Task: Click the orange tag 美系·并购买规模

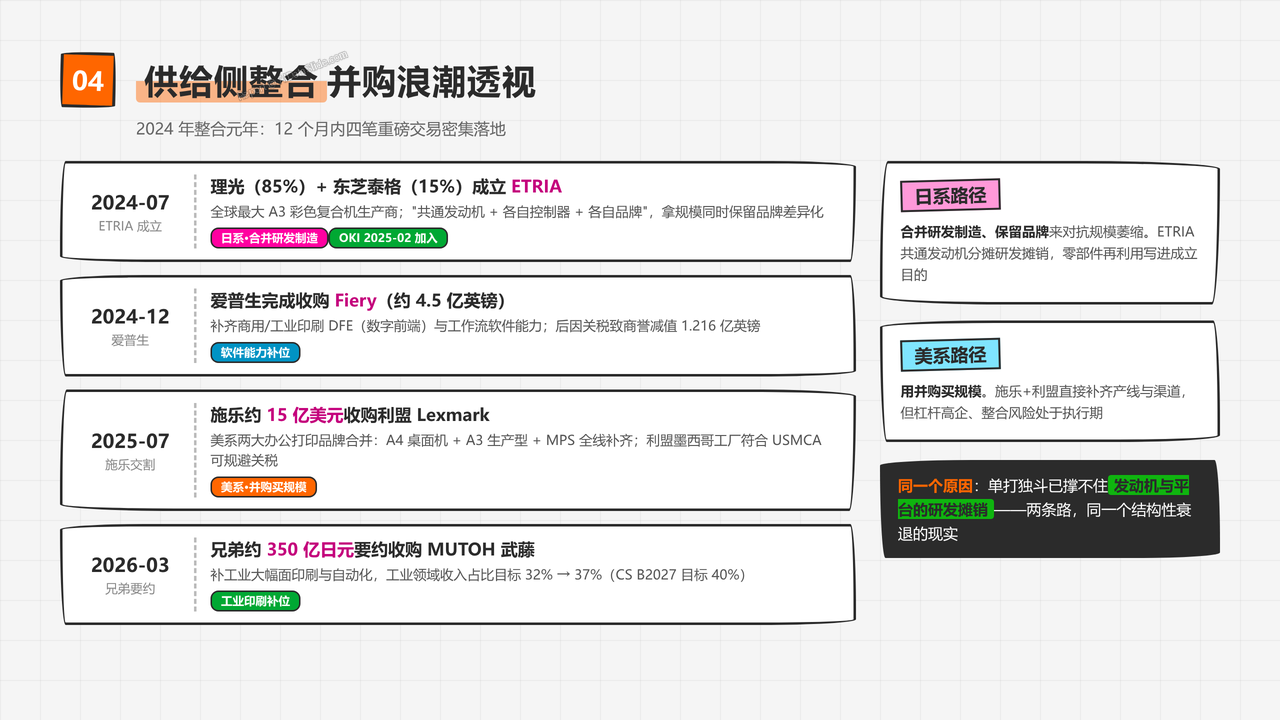Action: pyautogui.click(x=263, y=487)
